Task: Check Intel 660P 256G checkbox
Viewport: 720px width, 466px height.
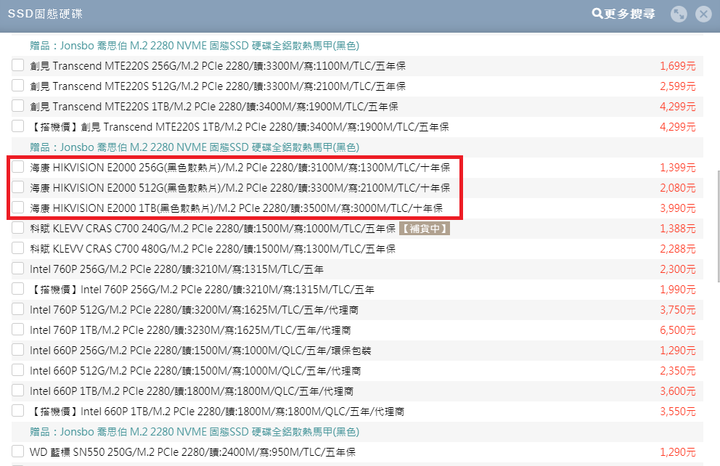Action: 18,350
